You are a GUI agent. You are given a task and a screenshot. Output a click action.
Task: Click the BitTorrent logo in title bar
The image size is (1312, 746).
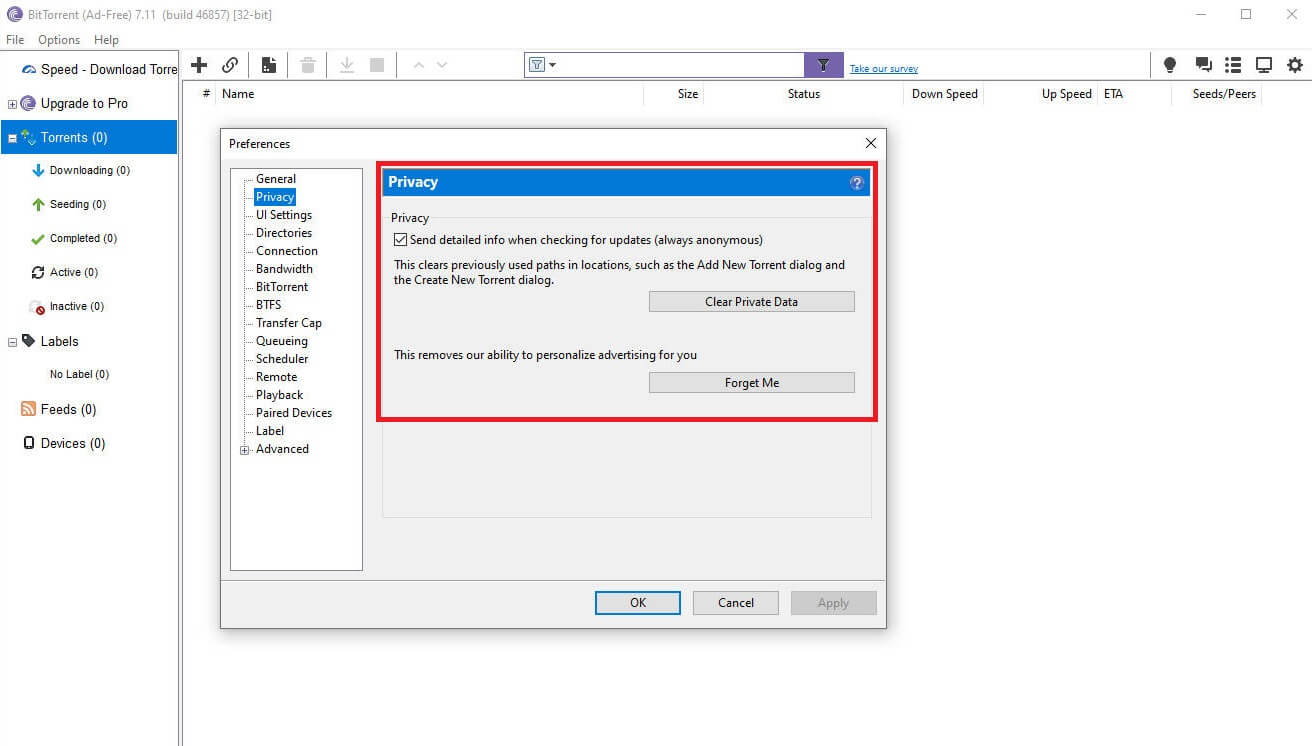(14, 14)
